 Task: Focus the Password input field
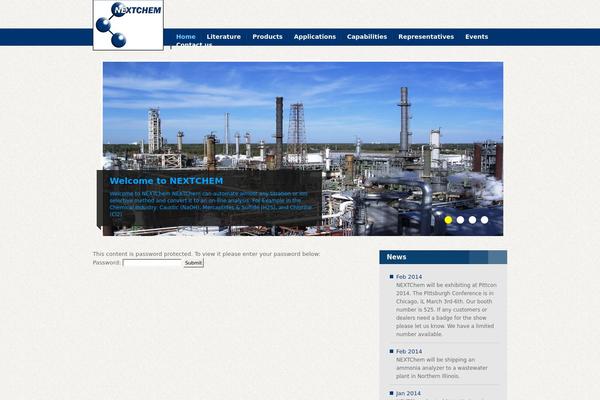click(152, 263)
